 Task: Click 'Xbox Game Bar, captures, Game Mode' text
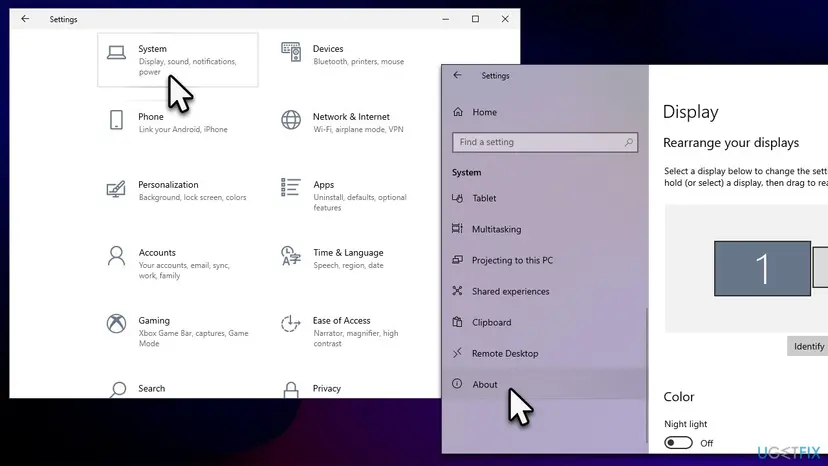tap(193, 338)
